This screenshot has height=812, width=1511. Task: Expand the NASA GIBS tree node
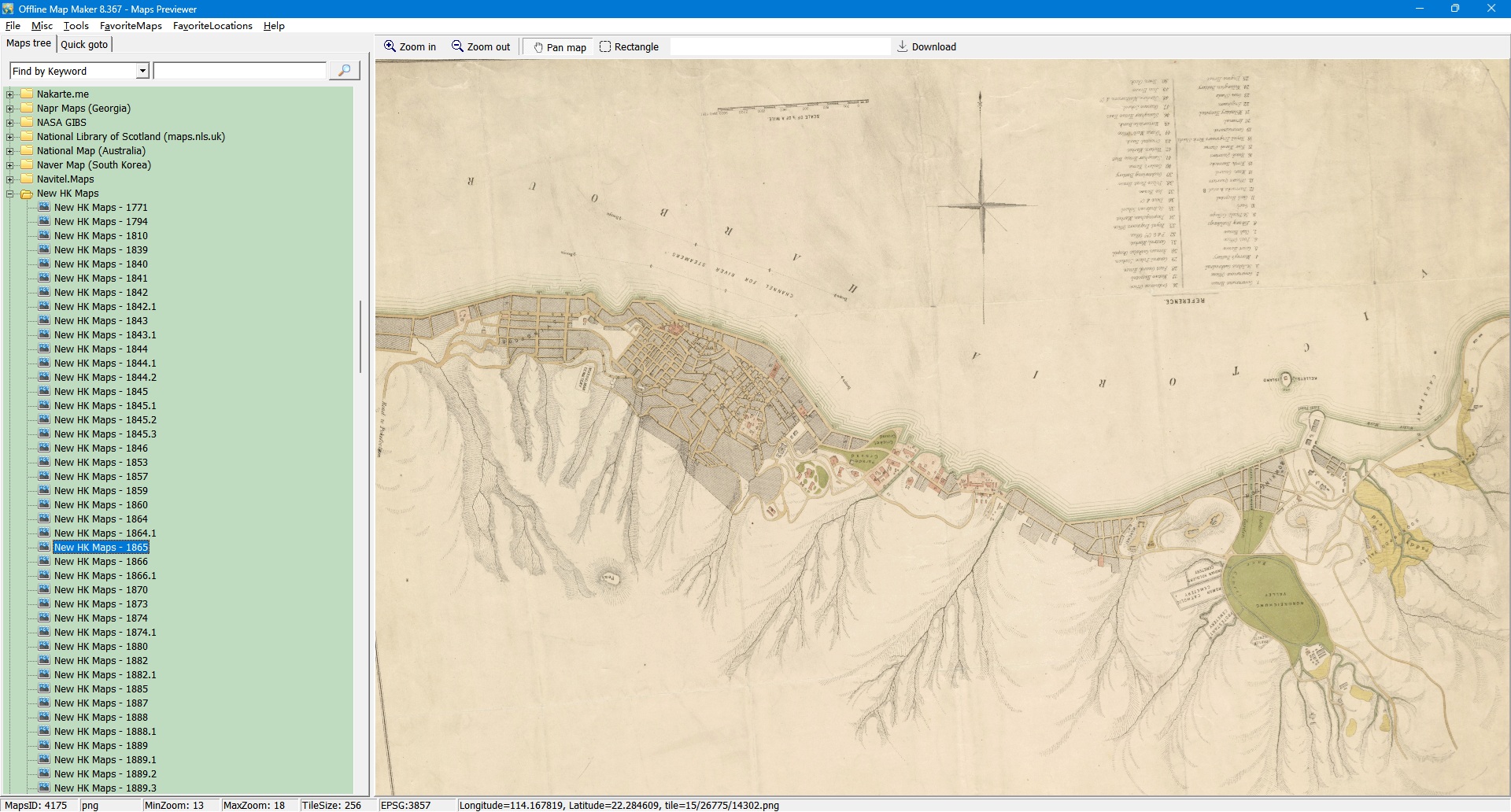pos(10,123)
